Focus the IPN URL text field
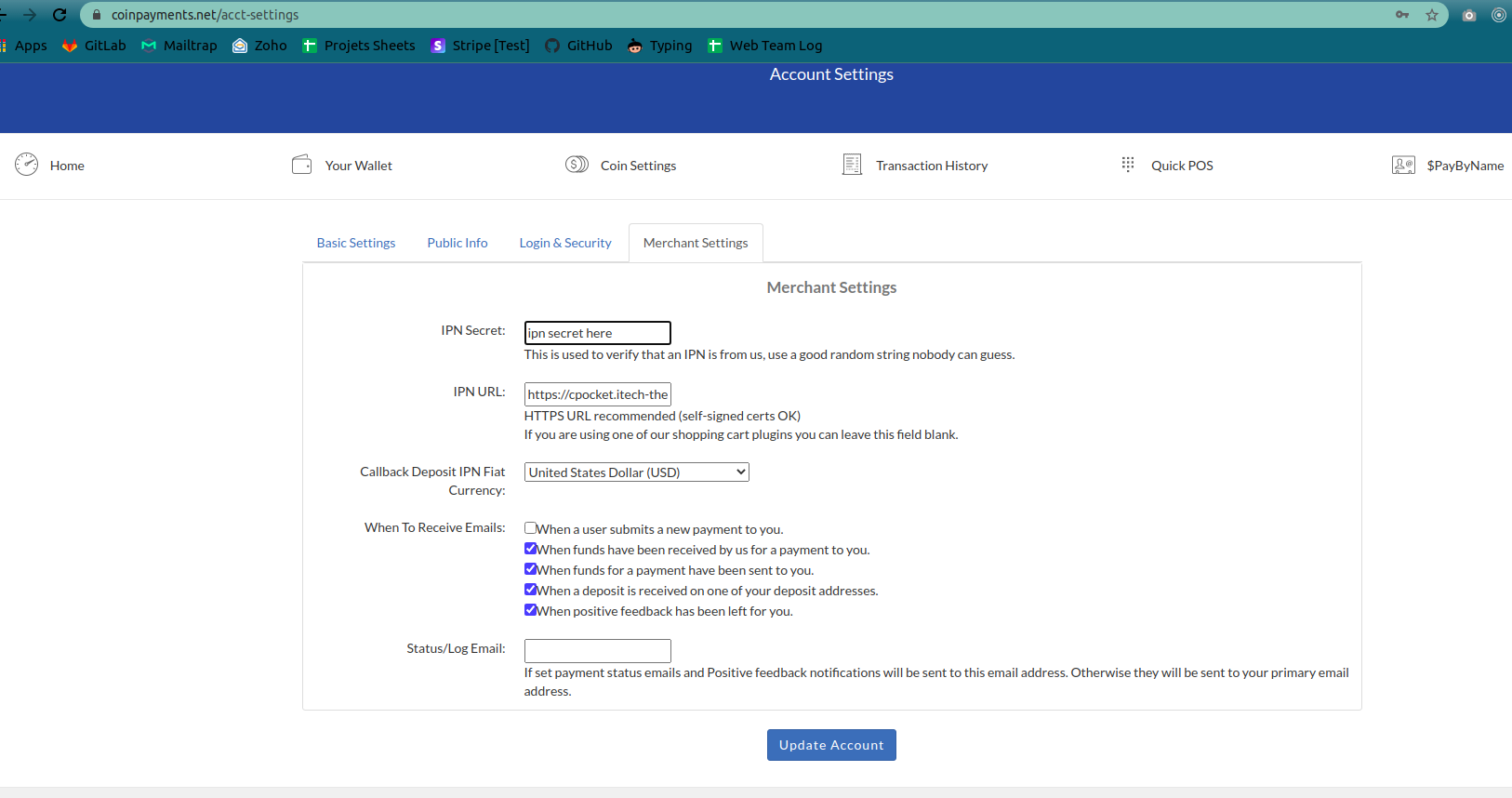This screenshot has height=798, width=1512. click(597, 394)
